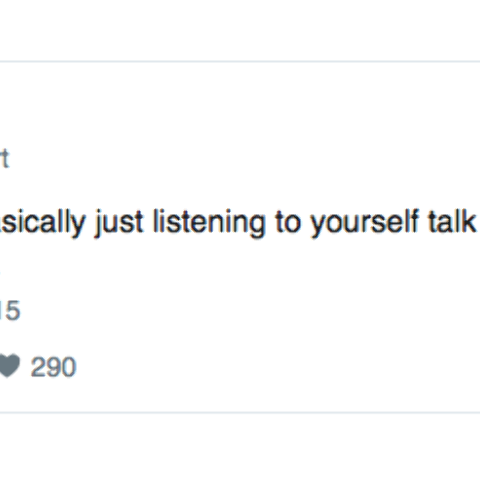480x480 pixels.
Task: Open the 290 likes count
Action: (53, 367)
